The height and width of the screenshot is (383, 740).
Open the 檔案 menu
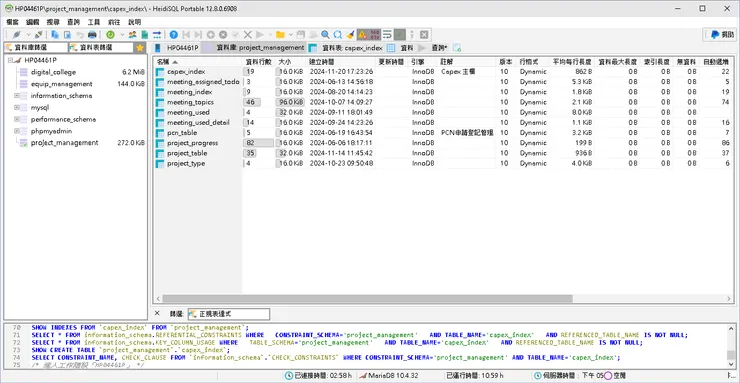[x=13, y=22]
